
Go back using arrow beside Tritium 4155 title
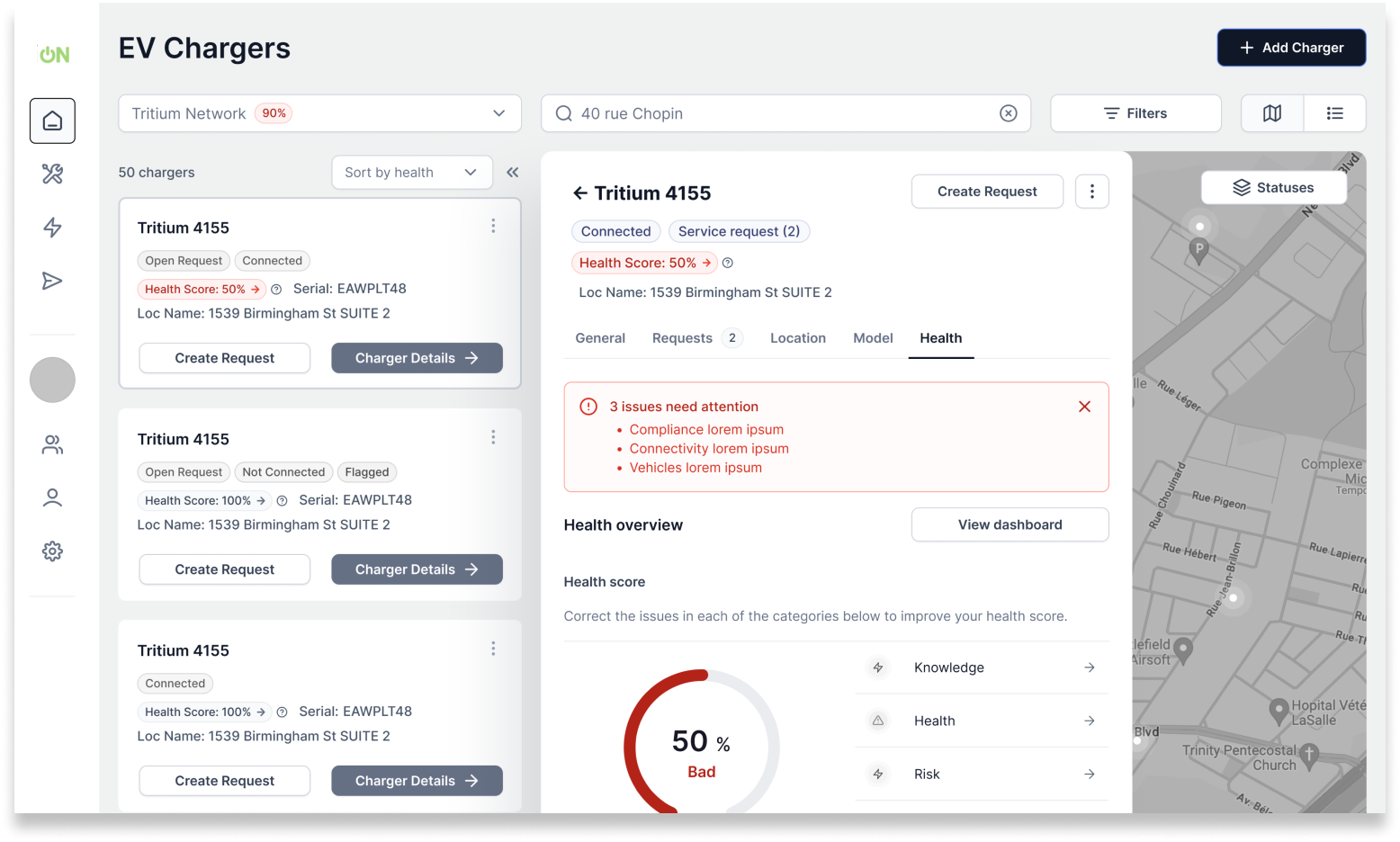pyautogui.click(x=580, y=193)
